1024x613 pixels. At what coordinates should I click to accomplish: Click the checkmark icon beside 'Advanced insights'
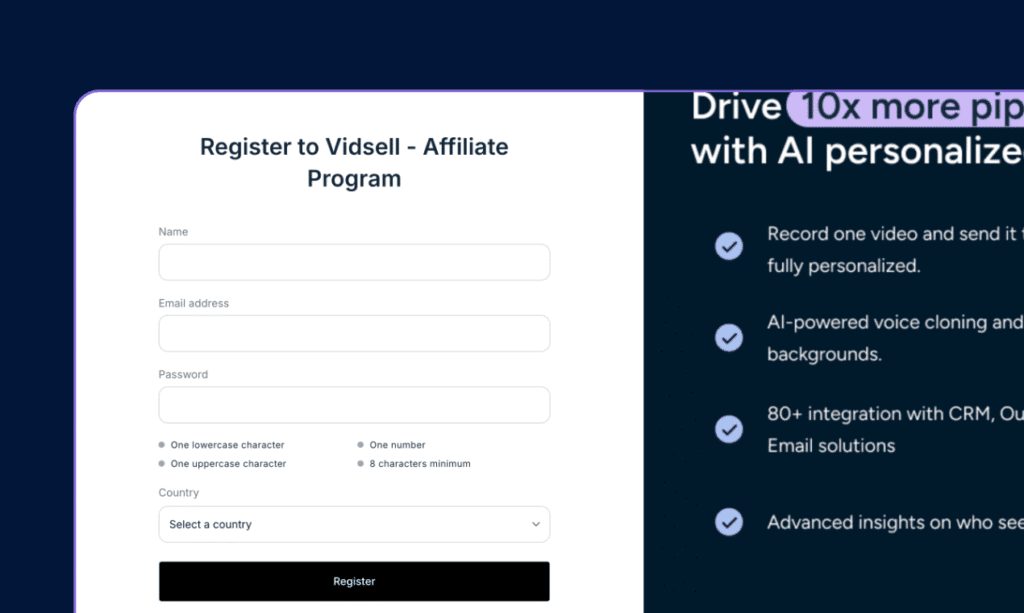click(x=729, y=522)
